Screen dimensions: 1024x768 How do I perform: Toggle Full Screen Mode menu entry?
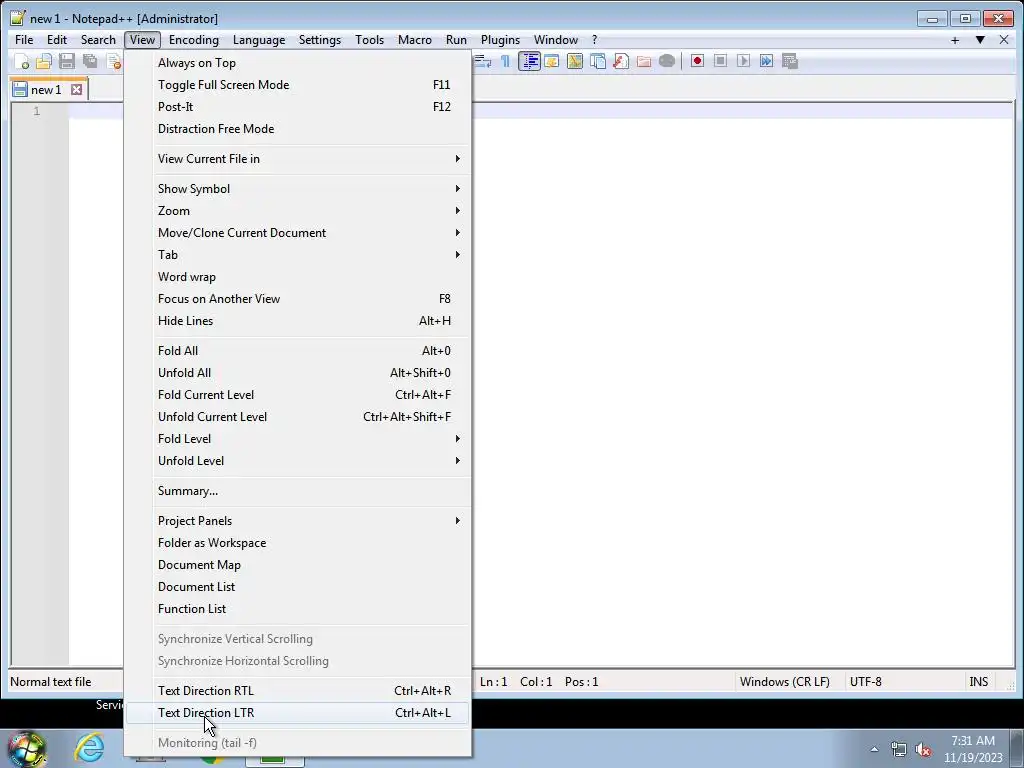297,85
